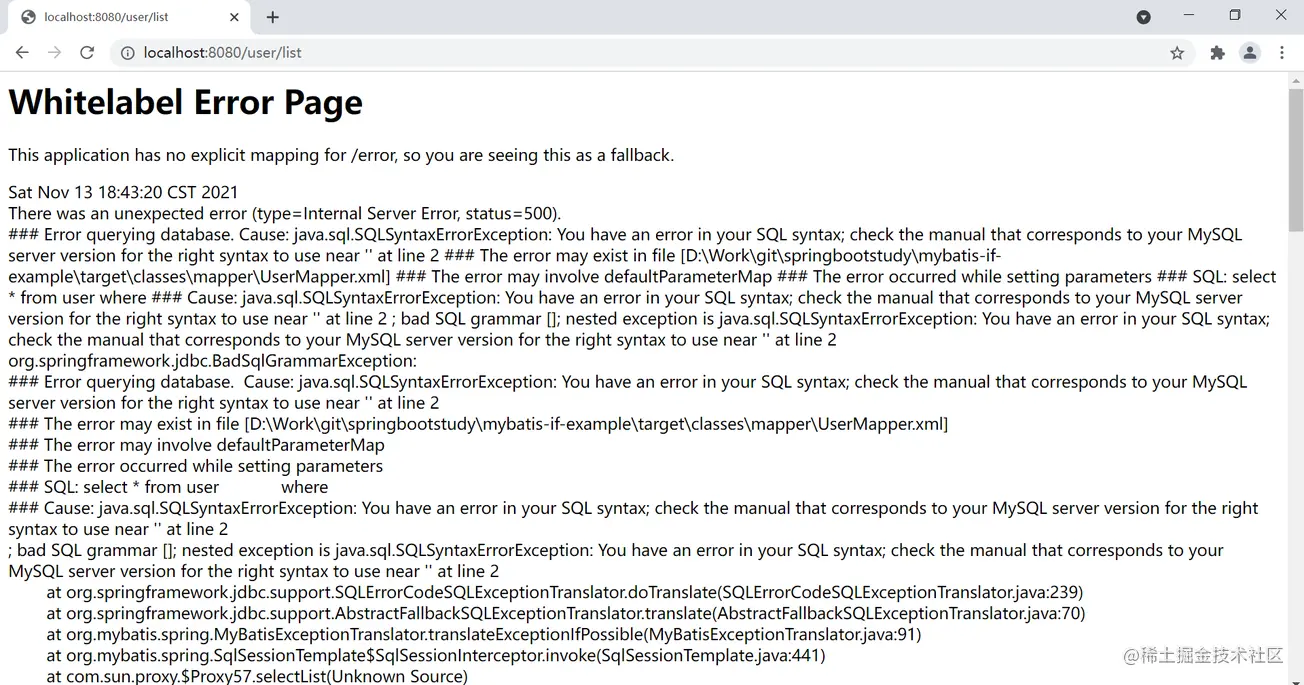The width and height of the screenshot is (1304, 685).
Task: Open the tab search dropdown arrow
Action: coord(1144,17)
